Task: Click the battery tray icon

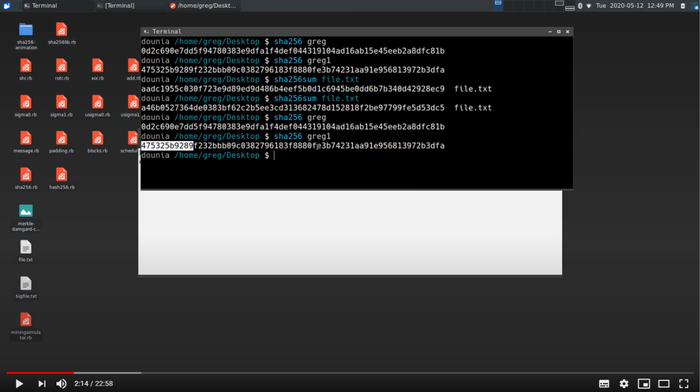Action: point(683,6)
